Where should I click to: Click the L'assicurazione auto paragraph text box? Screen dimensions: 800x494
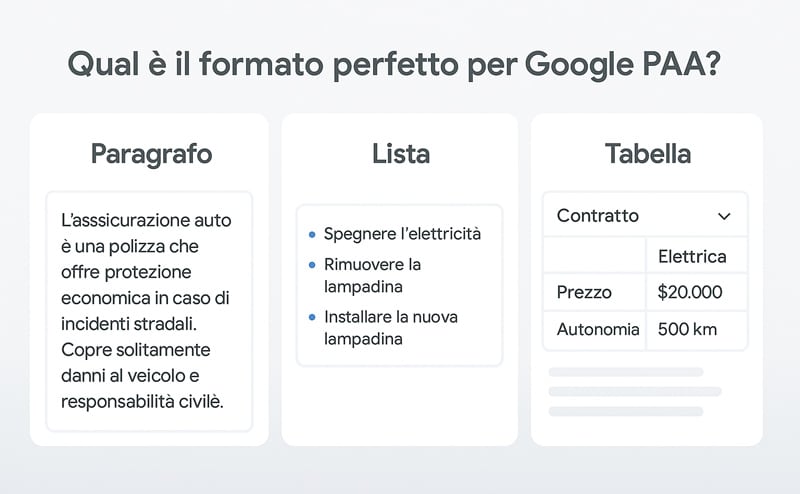(x=149, y=311)
